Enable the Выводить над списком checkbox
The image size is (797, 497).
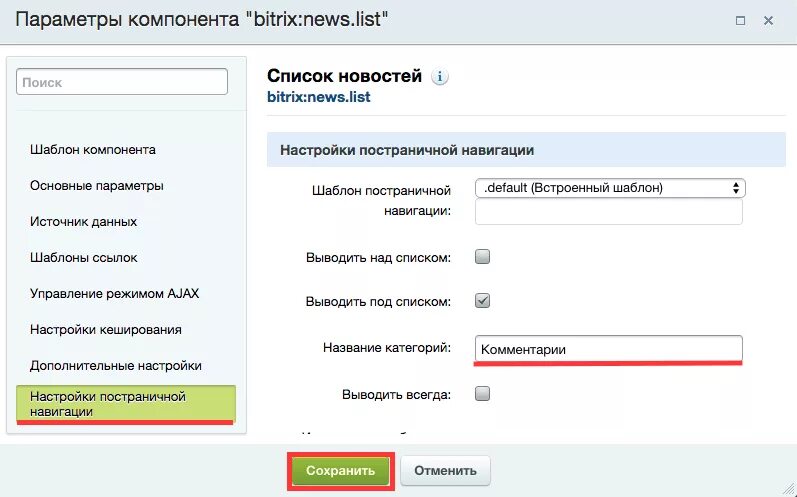[x=482, y=257]
